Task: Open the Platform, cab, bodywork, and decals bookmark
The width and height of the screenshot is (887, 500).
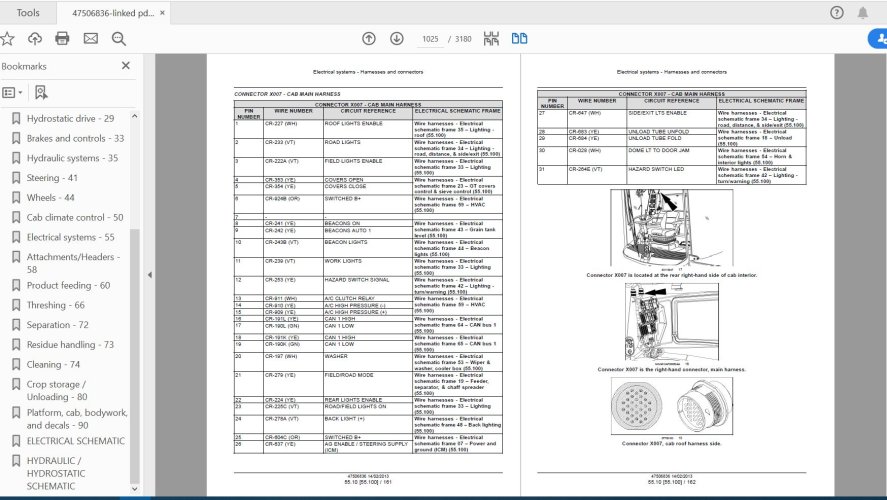Action: (x=77, y=419)
